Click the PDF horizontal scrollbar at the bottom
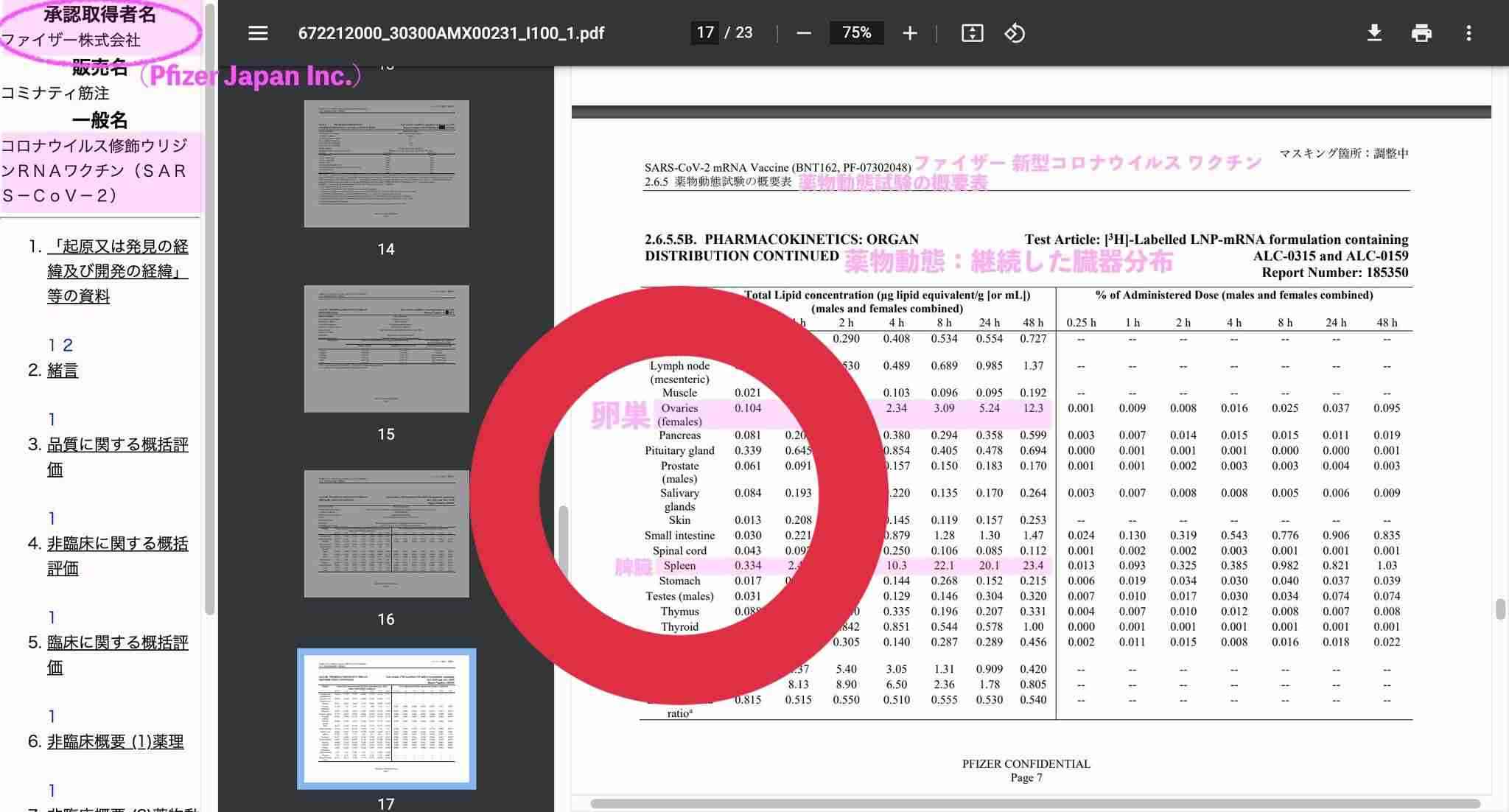This screenshot has height=812, width=1509. (x=1035, y=803)
